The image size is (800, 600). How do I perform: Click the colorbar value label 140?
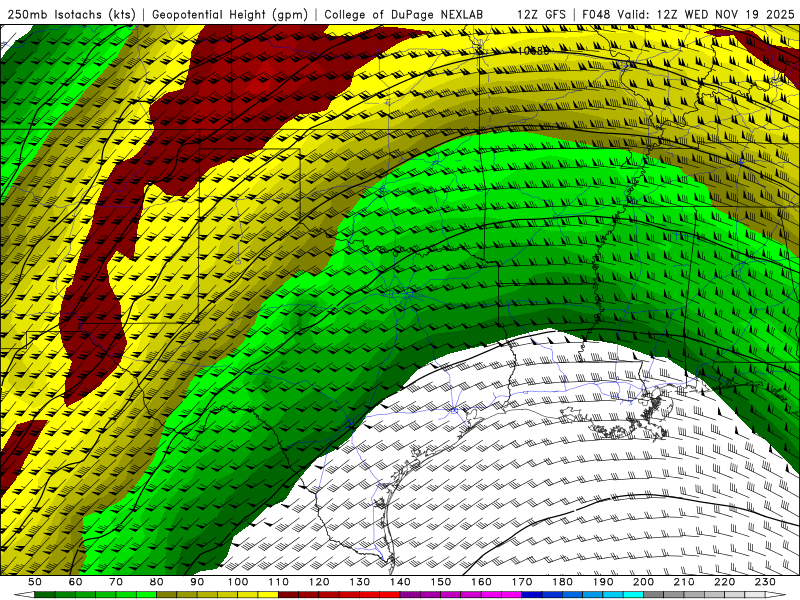tap(400, 582)
